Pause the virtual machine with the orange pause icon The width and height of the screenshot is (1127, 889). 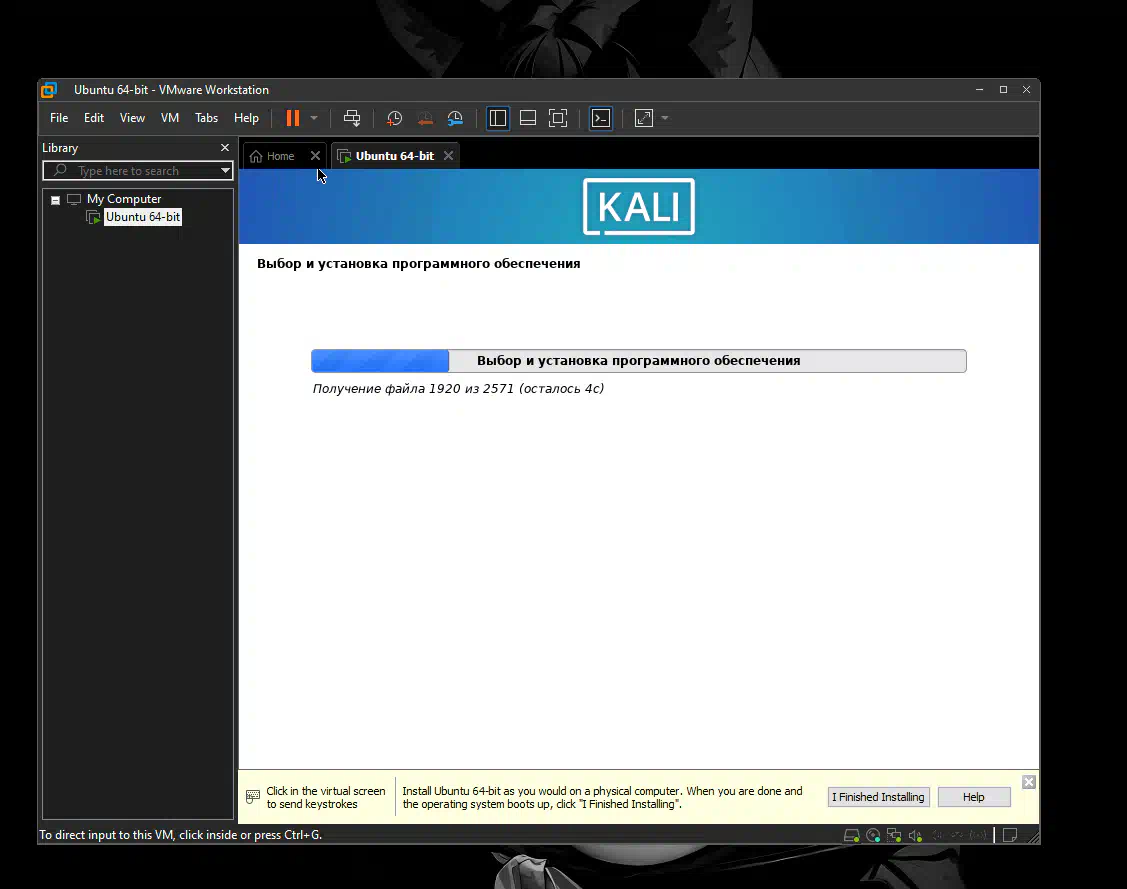(293, 118)
